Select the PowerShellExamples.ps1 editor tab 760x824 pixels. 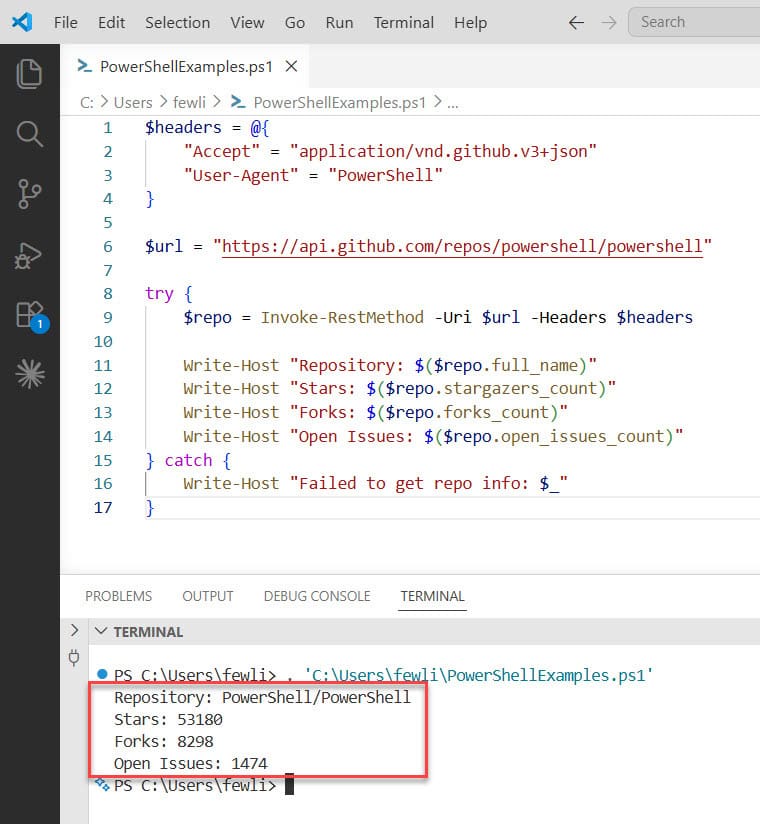pyautogui.click(x=186, y=67)
